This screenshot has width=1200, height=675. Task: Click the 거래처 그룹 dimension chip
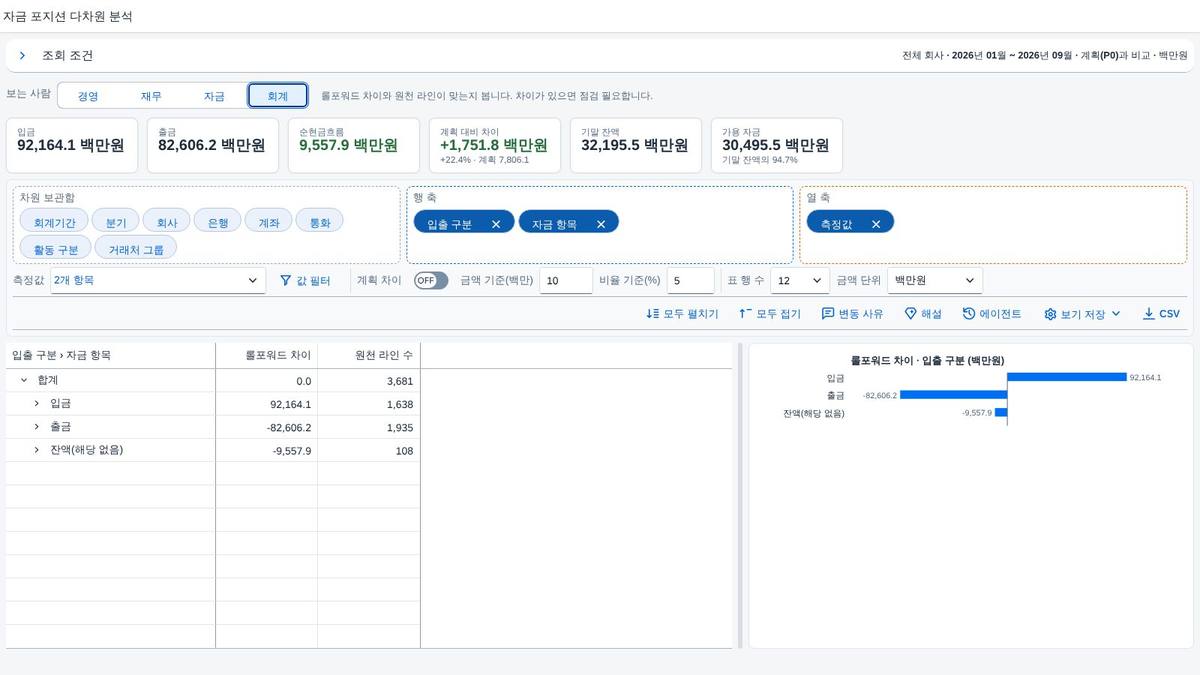coord(137,249)
